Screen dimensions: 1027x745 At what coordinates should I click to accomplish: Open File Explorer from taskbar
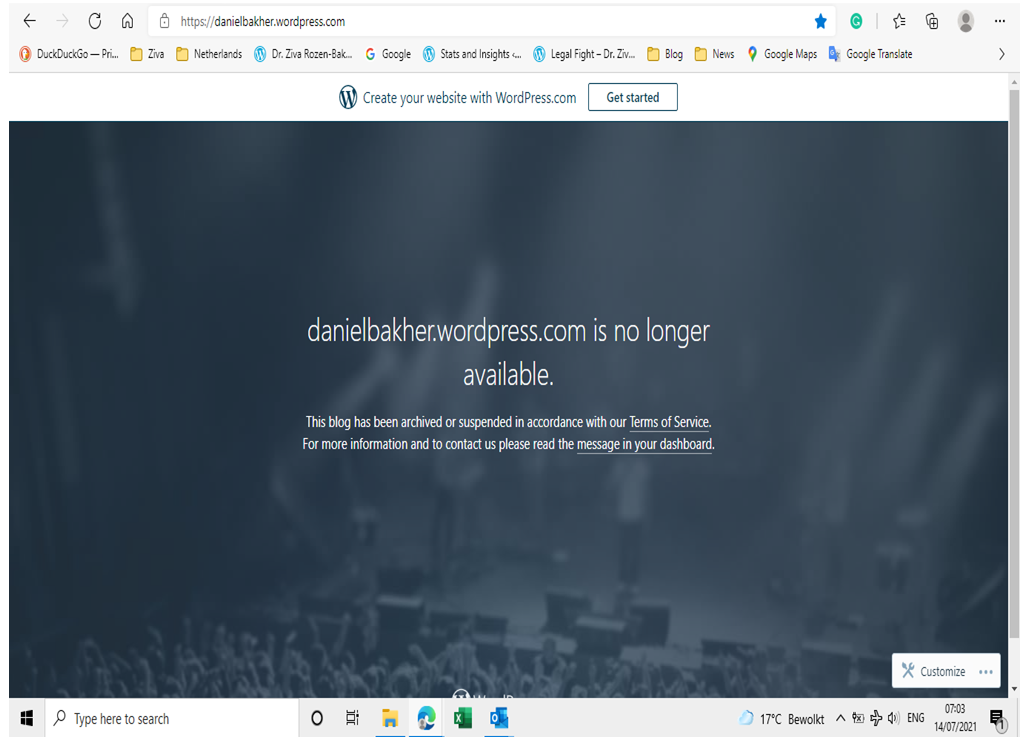(390, 718)
